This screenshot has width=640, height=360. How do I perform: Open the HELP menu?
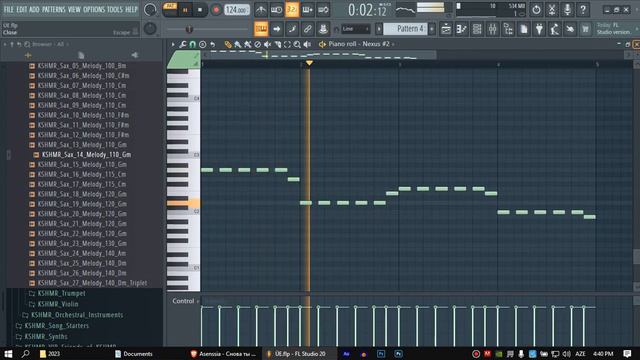(131, 9)
